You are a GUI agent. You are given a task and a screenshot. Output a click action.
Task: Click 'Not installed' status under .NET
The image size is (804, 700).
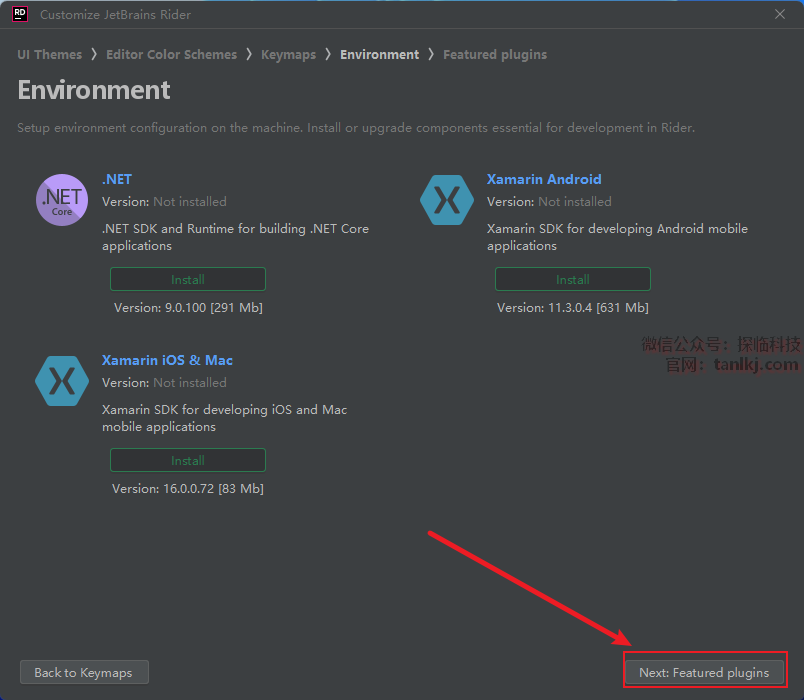click(190, 202)
